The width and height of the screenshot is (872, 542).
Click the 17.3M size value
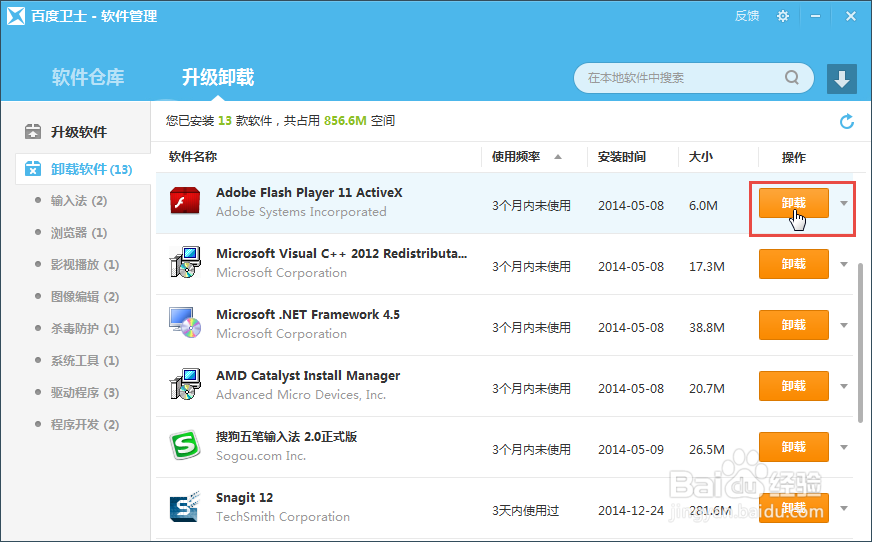(707, 266)
